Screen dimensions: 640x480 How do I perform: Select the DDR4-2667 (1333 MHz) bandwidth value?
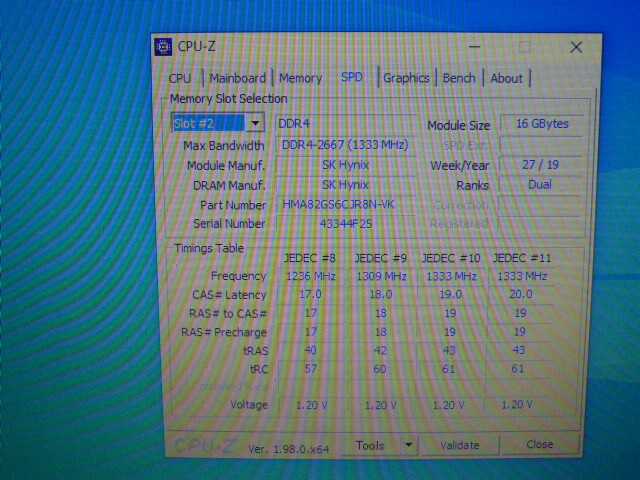pyautogui.click(x=345, y=145)
